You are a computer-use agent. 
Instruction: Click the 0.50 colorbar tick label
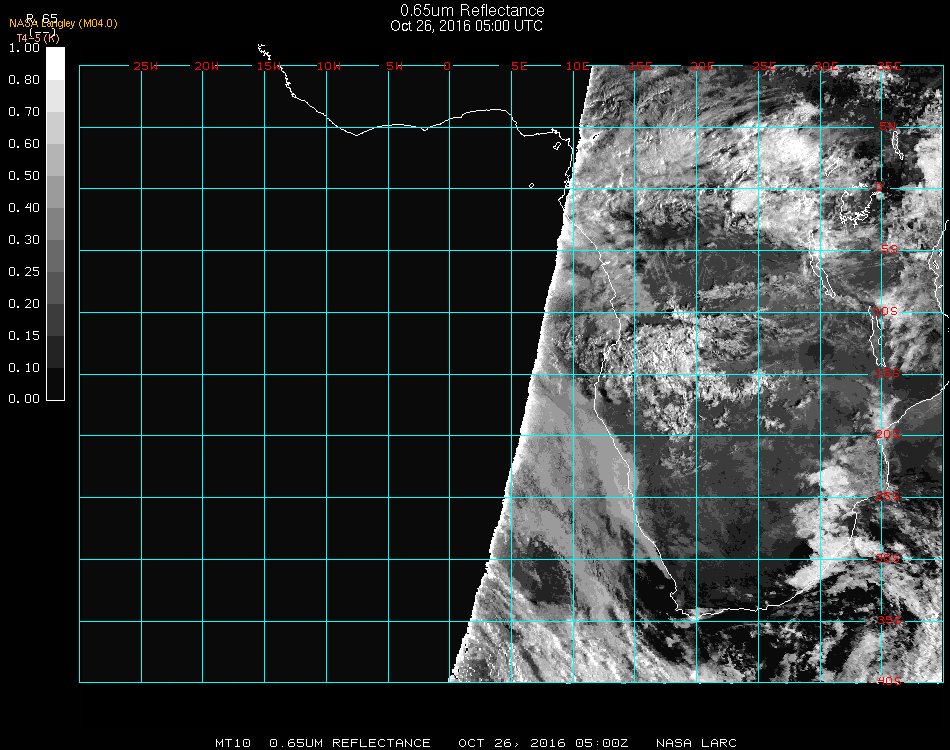click(x=24, y=176)
